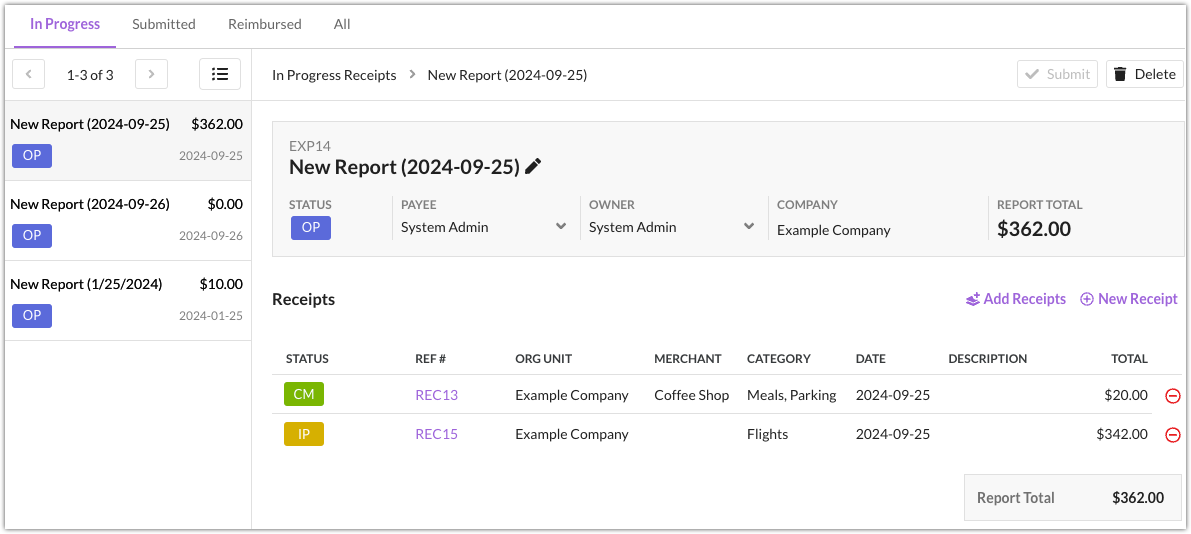Screen dimensions: 1191x534
Task: Click the CM status badge on REC13
Action: (x=304, y=395)
